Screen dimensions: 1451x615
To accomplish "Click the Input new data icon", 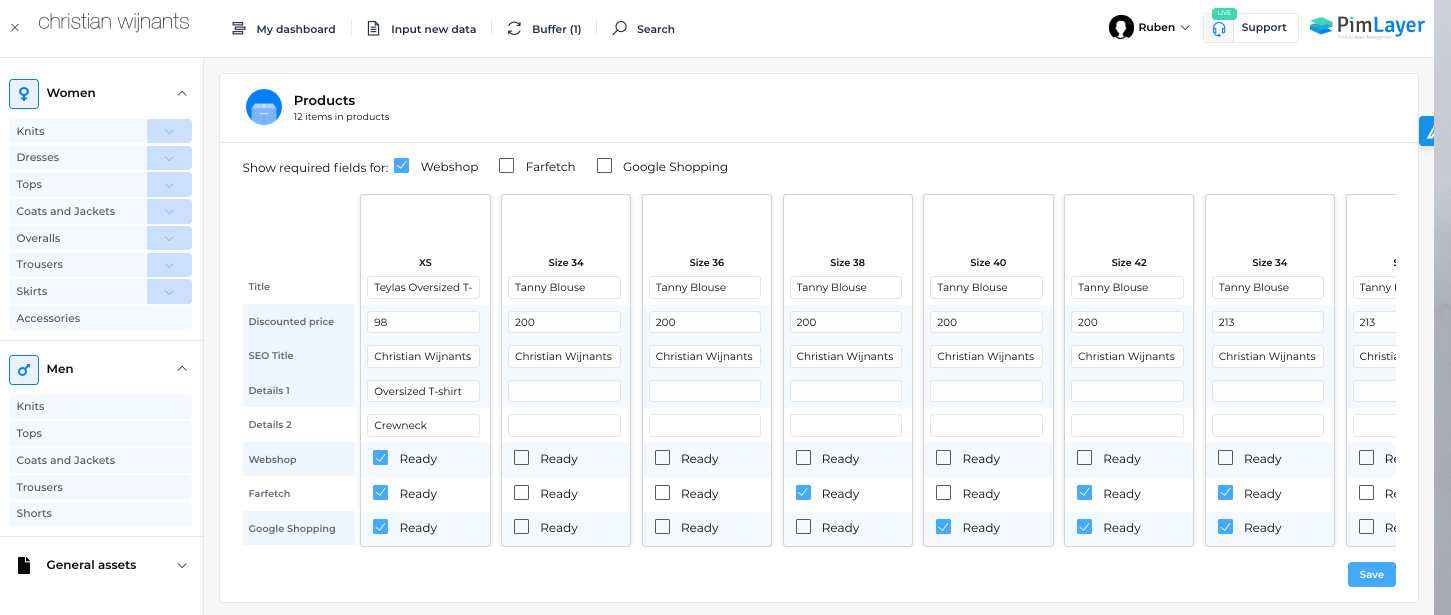I will (x=373, y=28).
